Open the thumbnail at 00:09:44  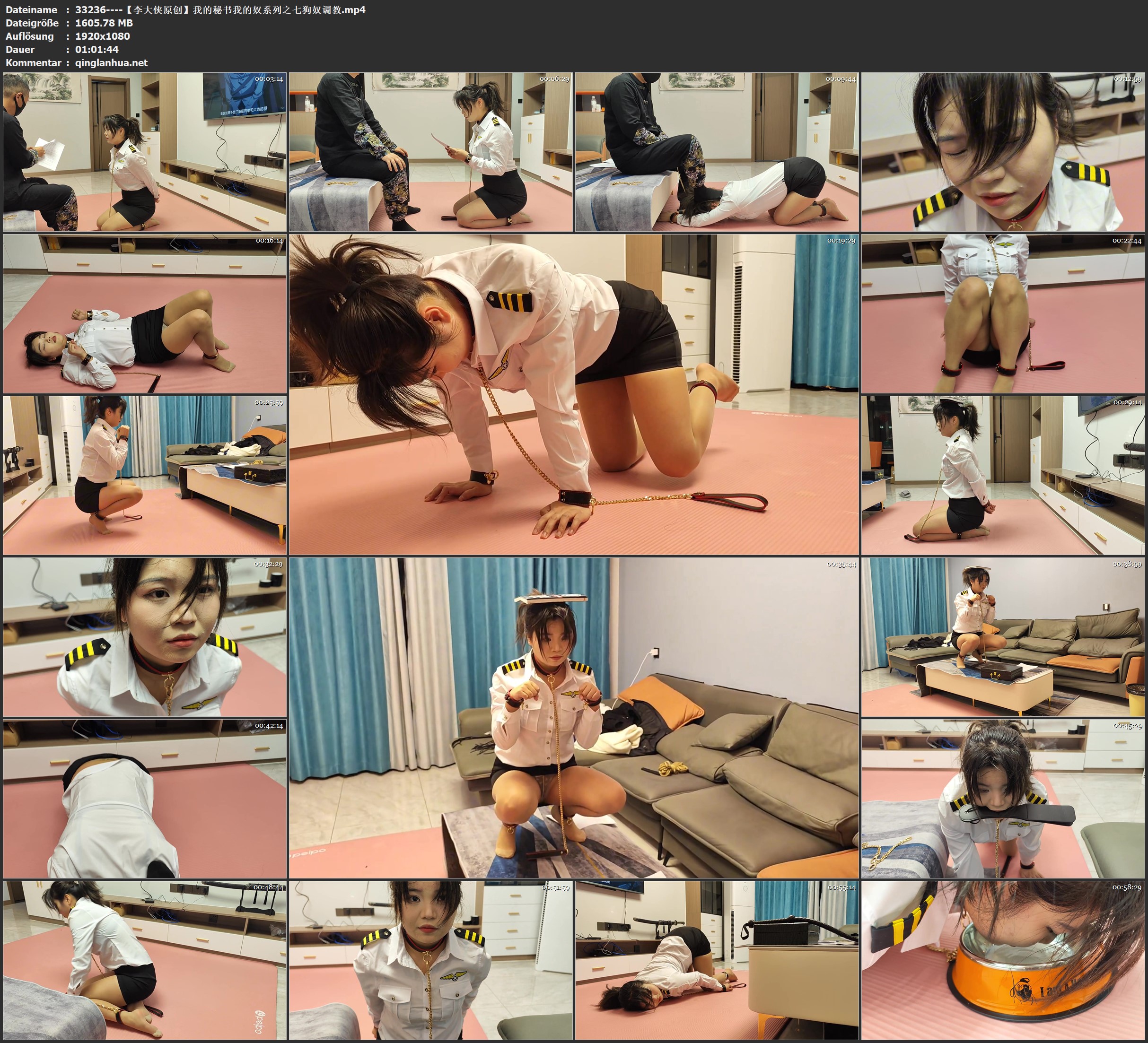click(716, 152)
